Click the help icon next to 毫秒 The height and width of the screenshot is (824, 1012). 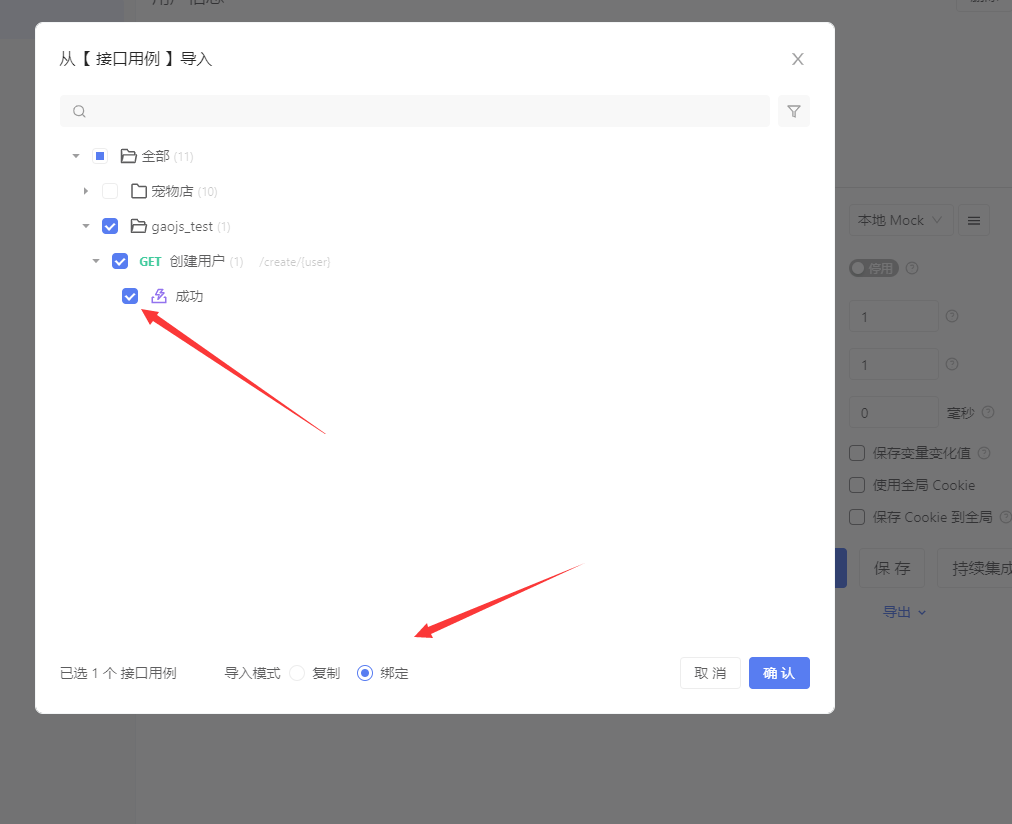(987, 412)
